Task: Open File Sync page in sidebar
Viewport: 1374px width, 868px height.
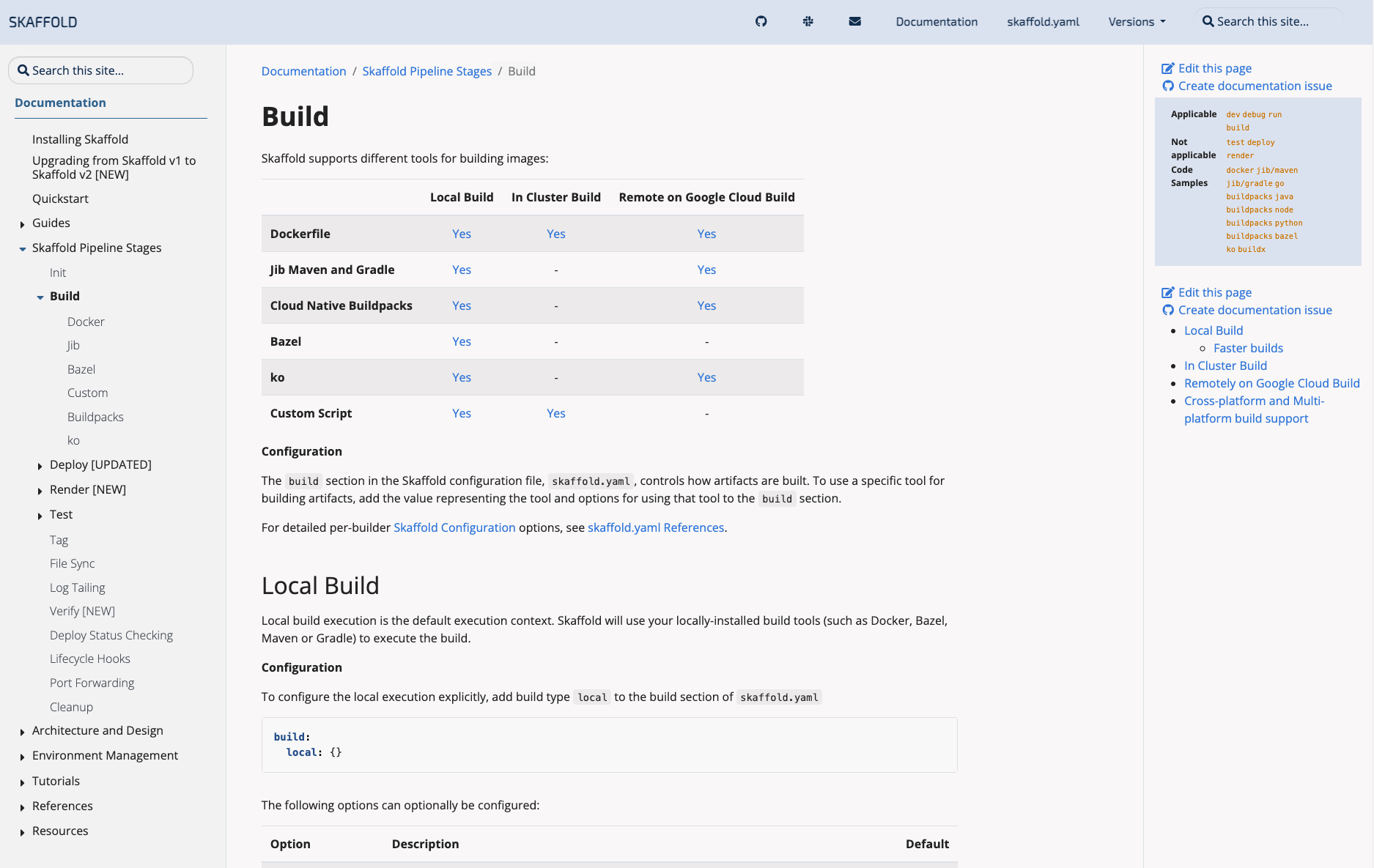Action: [x=72, y=563]
